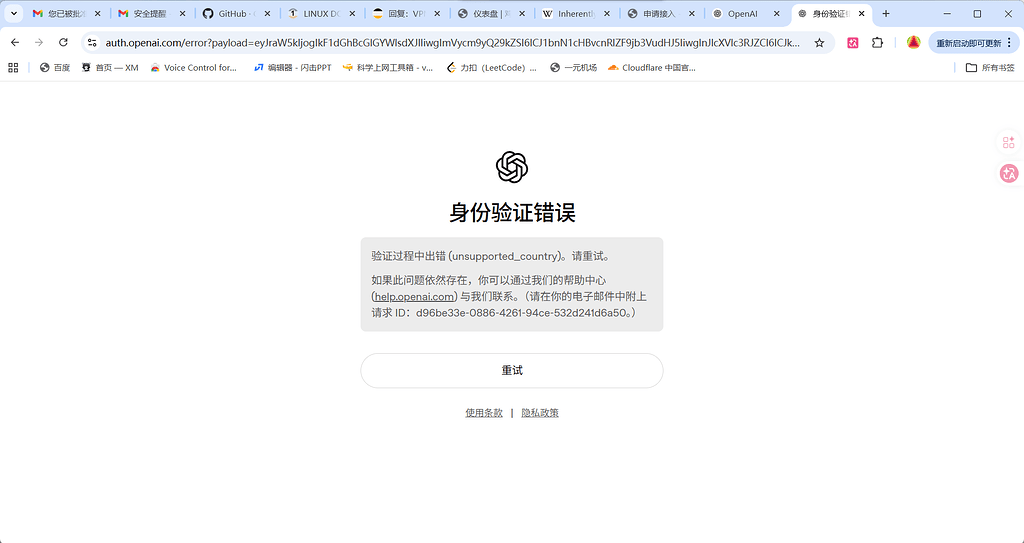
Task: Go forward to the next page
Action: tap(39, 42)
